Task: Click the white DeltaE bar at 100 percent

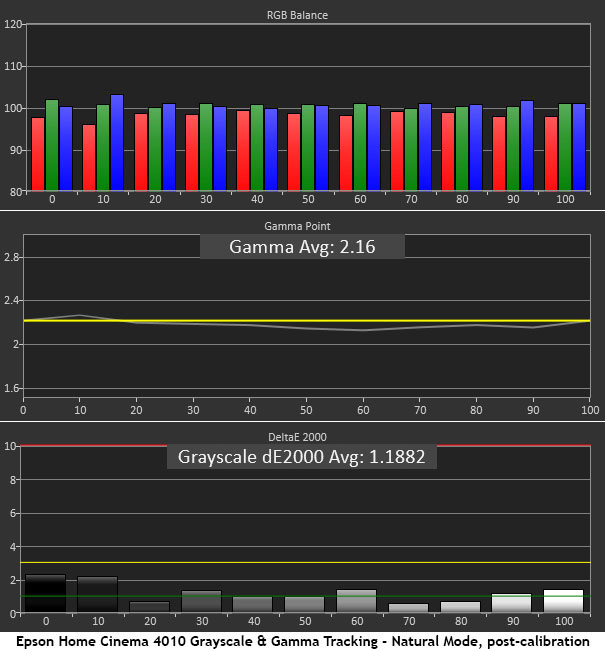Action: click(563, 601)
